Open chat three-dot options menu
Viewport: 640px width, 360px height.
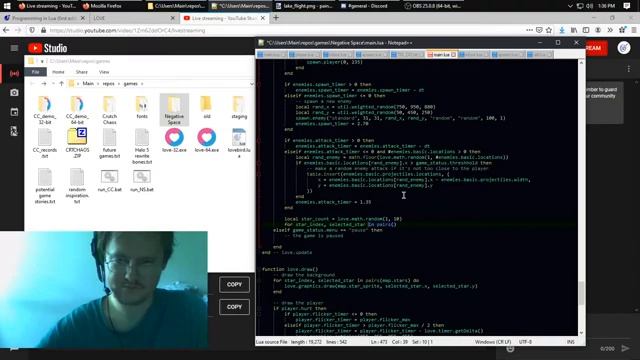[x=629, y=69]
